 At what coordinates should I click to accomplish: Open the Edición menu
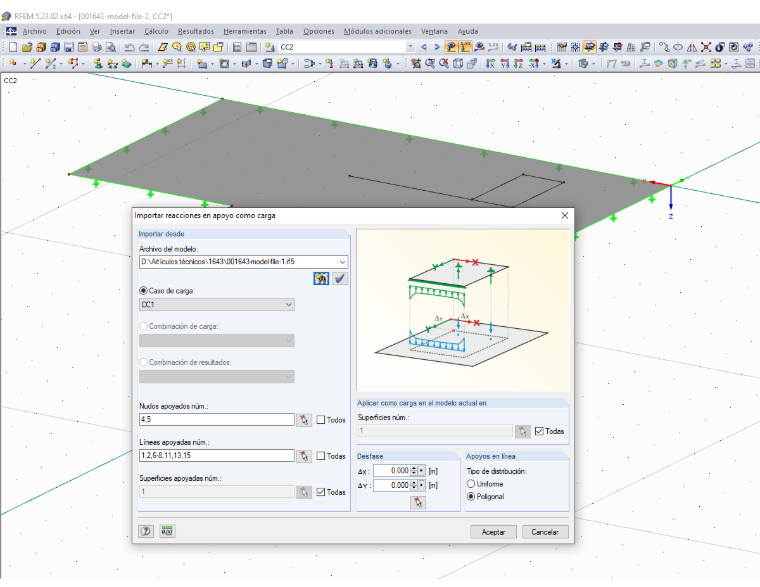[x=68, y=32]
